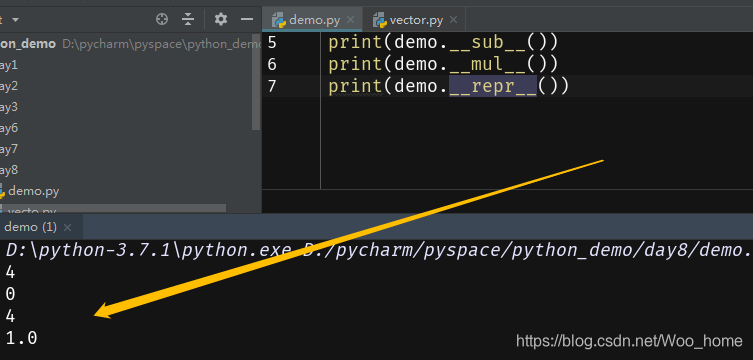Image resolution: width=753 pixels, height=360 pixels.
Task: Click the __mul__ call on line 6
Action: coord(488,64)
